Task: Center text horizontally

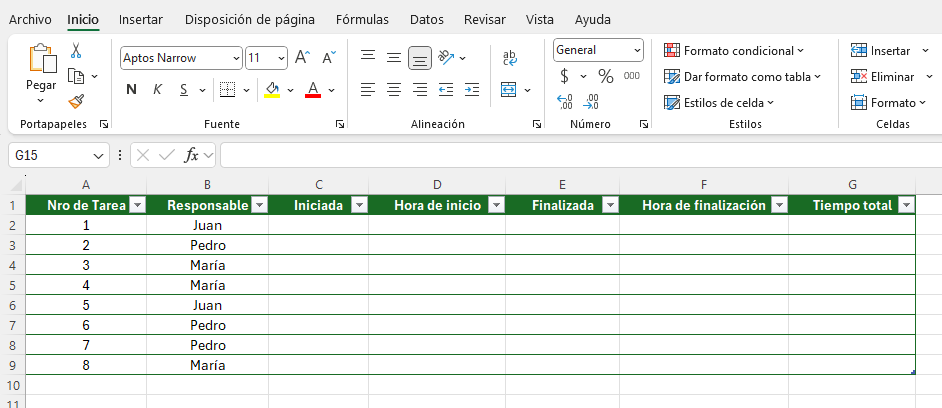Action: [394, 90]
